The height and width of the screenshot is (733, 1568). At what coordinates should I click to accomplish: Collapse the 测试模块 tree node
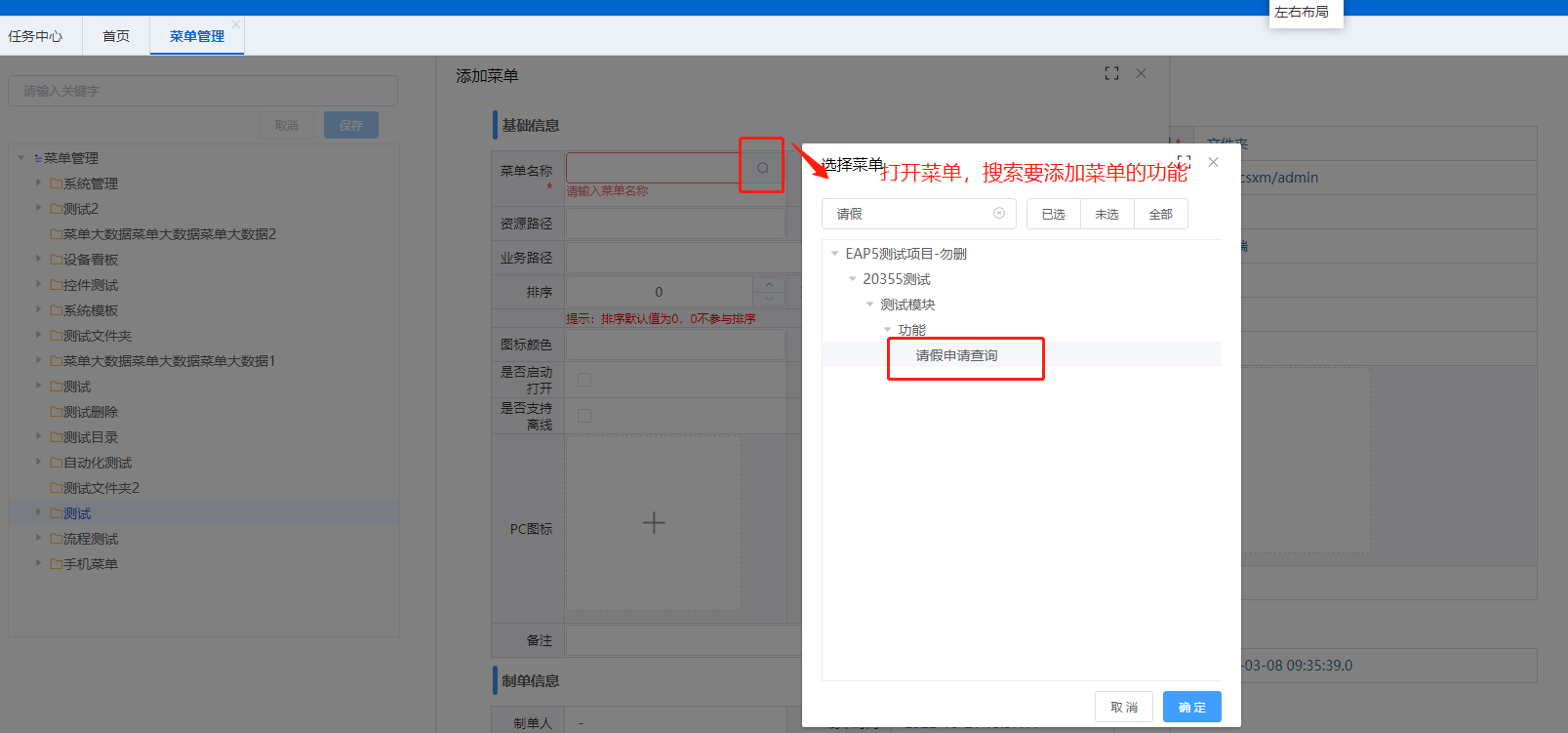(x=869, y=305)
